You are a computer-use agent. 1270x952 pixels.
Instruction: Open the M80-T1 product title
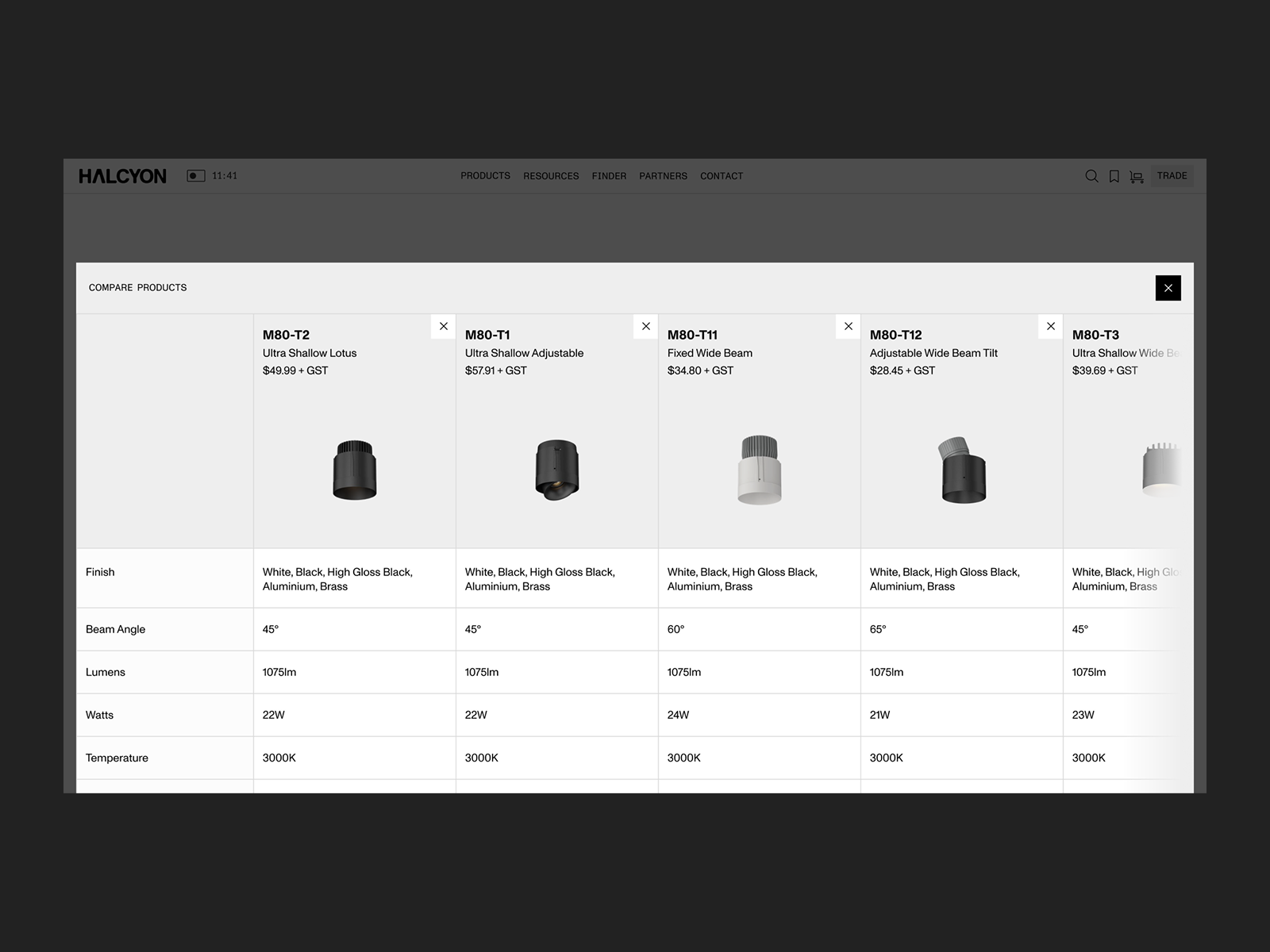point(487,335)
